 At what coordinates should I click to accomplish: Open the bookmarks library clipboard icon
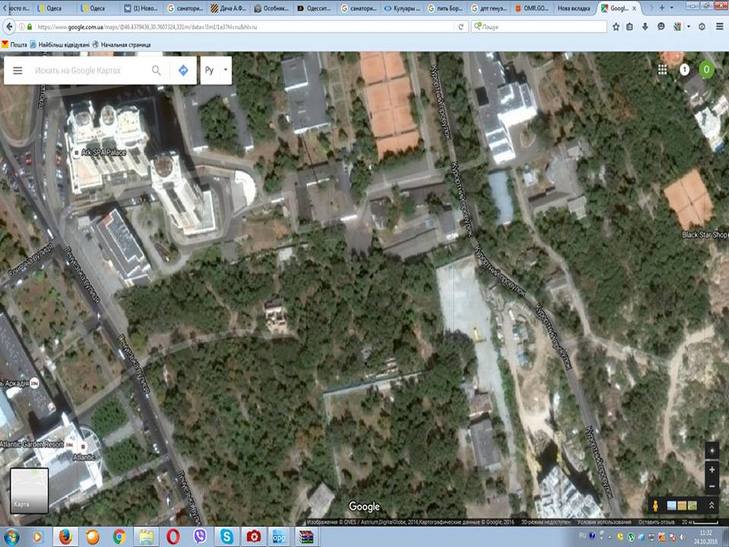pyautogui.click(x=630, y=27)
